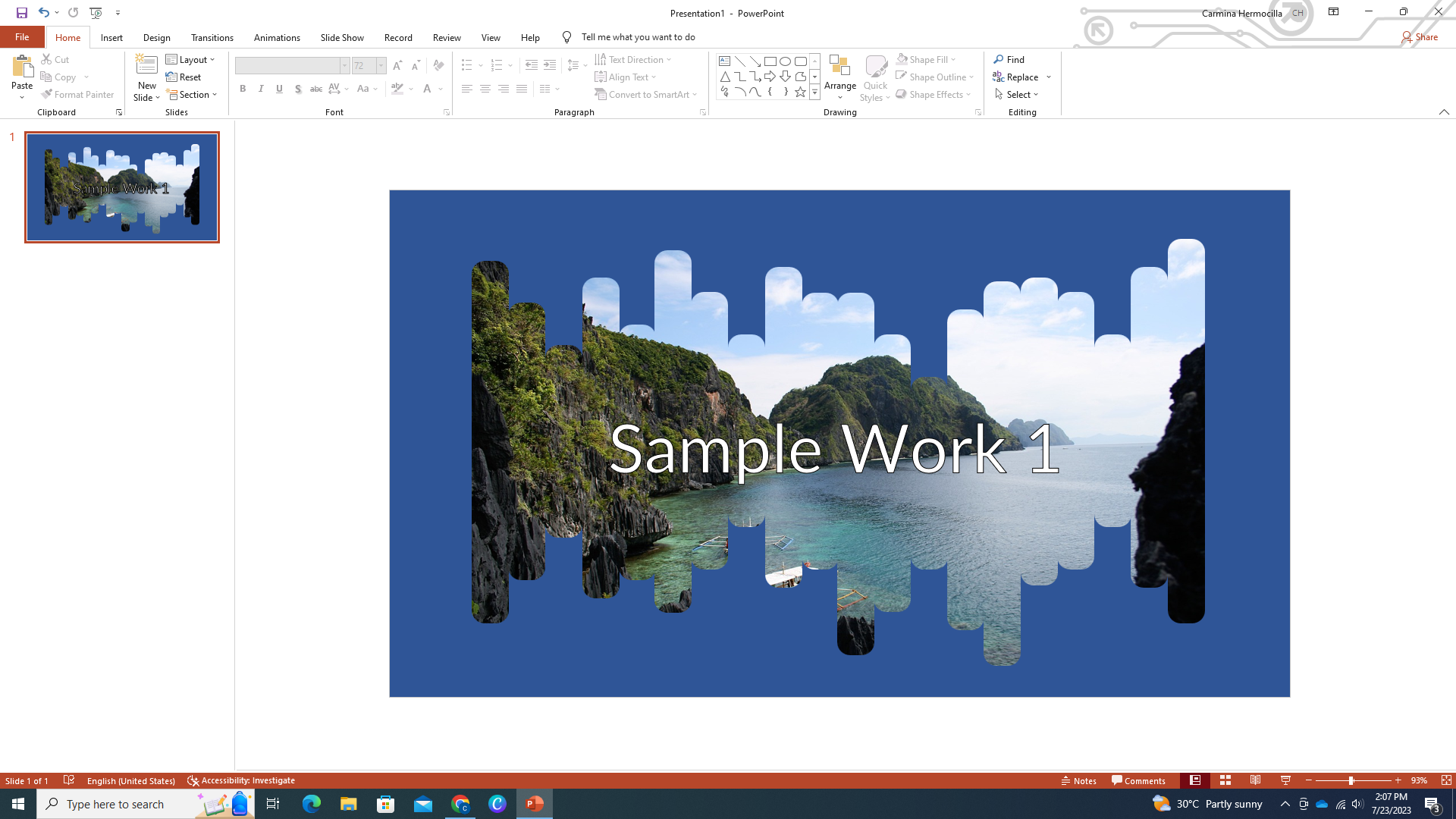The image size is (1456, 819).
Task: Click Clear All Formatting icon
Action: point(438,66)
